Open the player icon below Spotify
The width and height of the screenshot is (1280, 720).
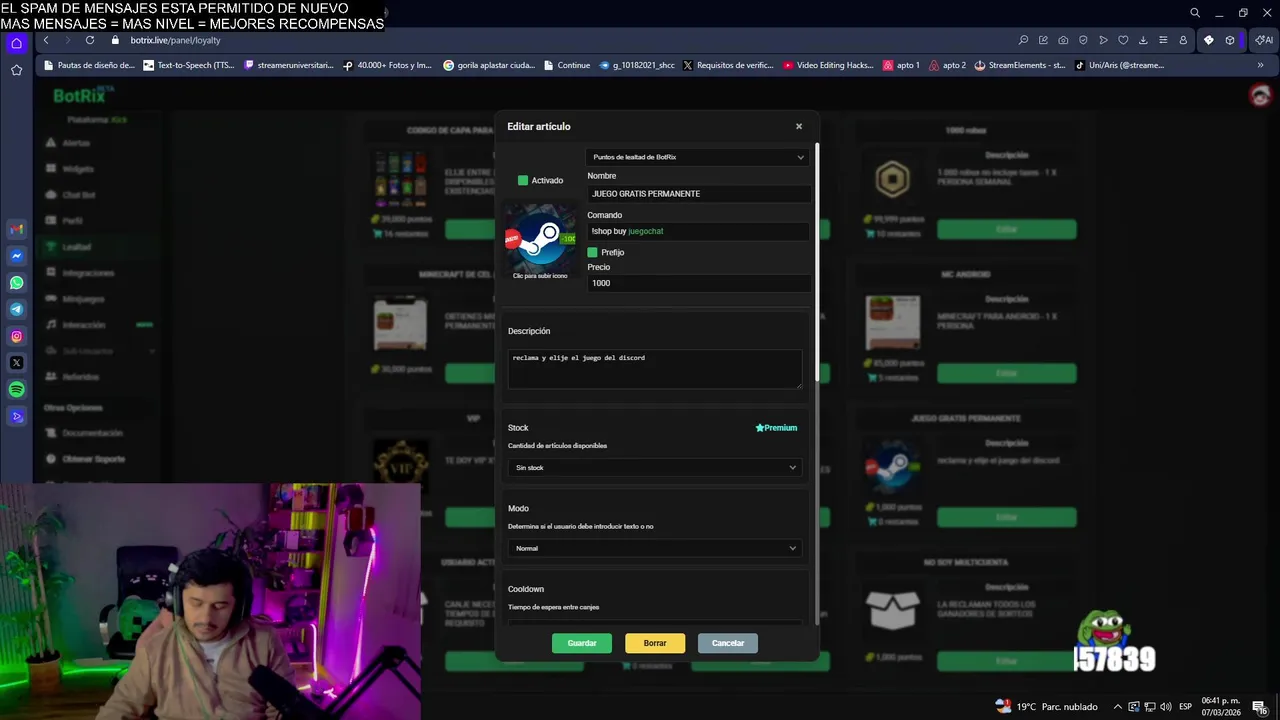(16, 416)
